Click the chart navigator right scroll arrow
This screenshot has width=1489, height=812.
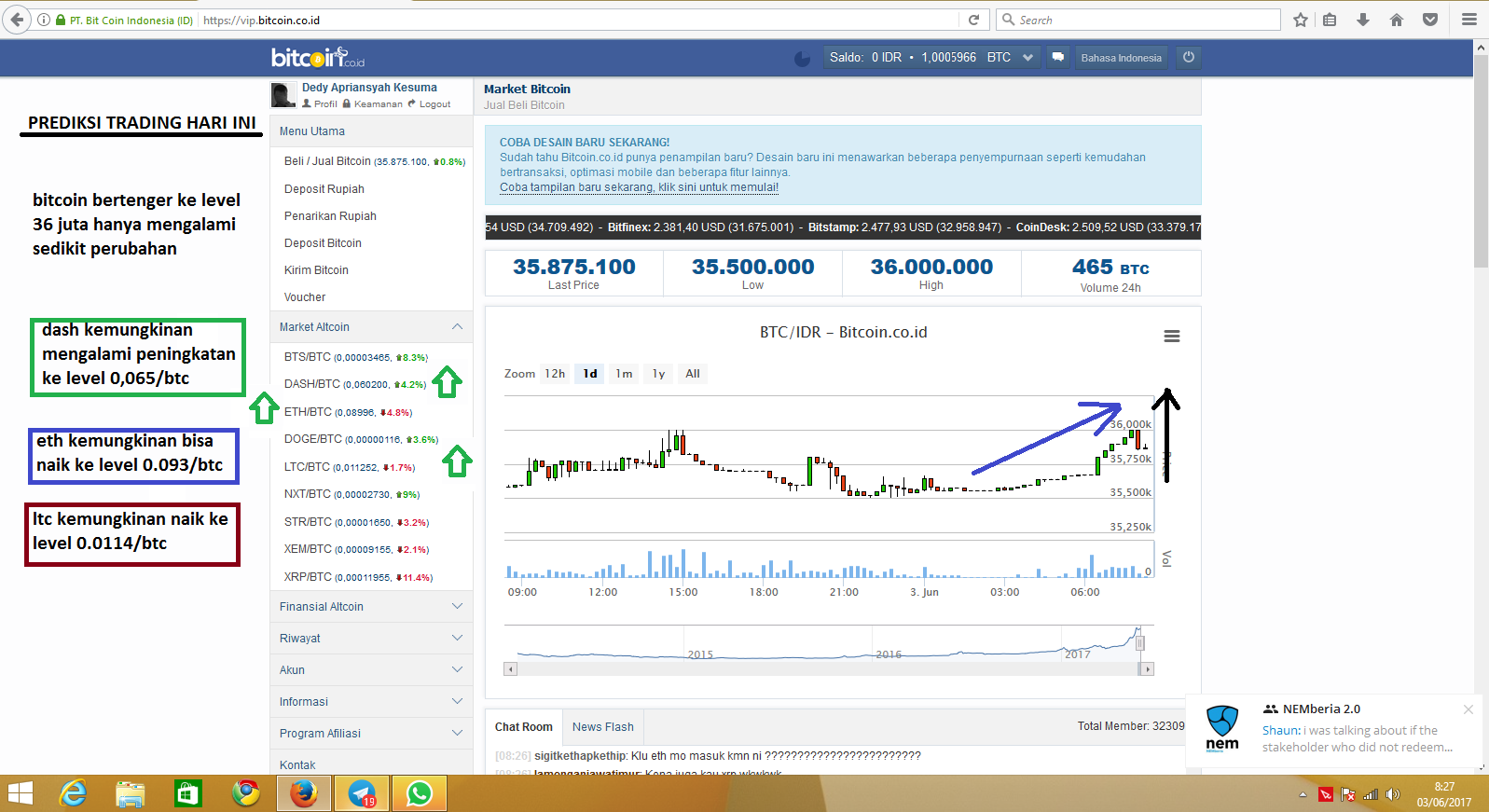(x=1148, y=668)
